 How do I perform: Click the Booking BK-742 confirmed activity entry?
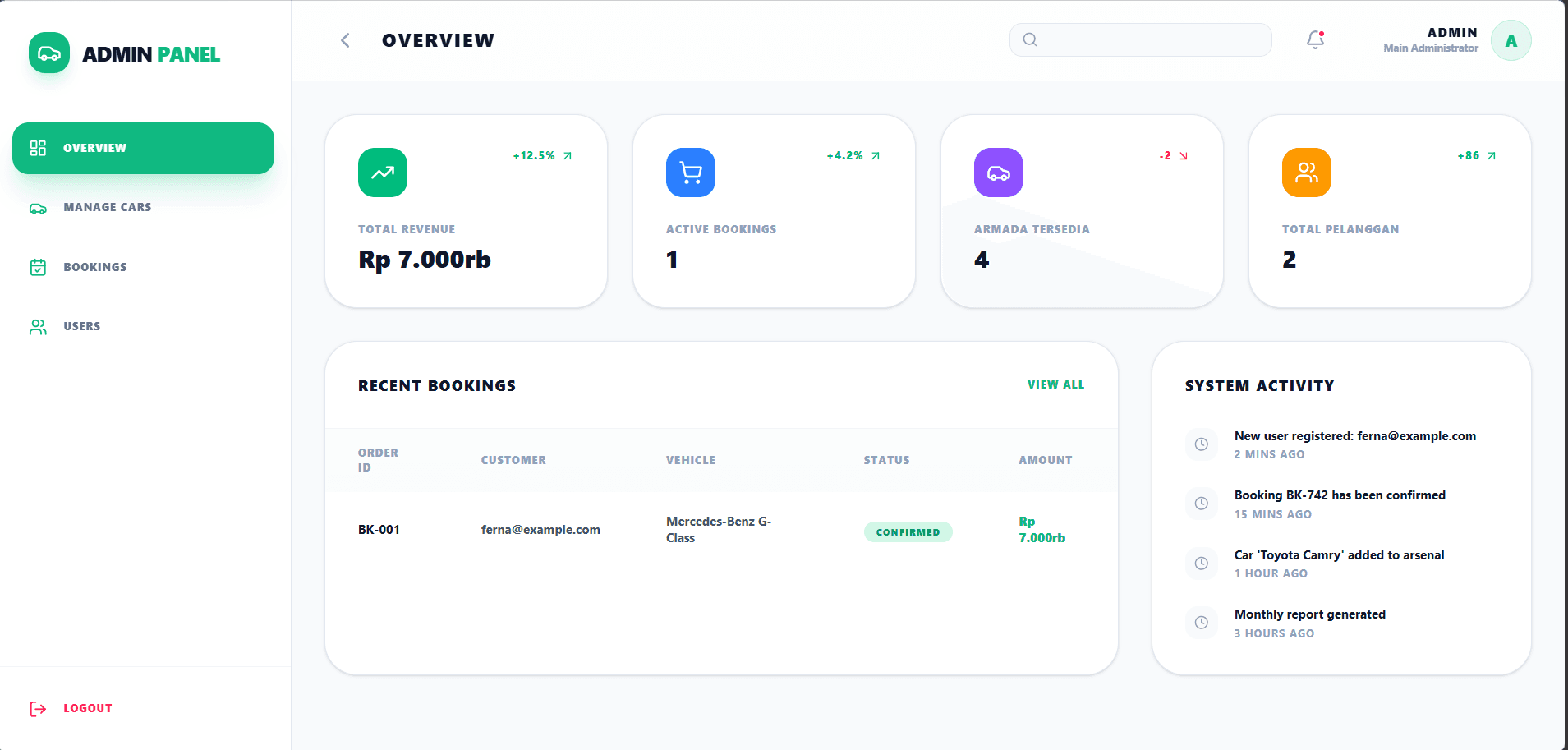pos(1339,495)
